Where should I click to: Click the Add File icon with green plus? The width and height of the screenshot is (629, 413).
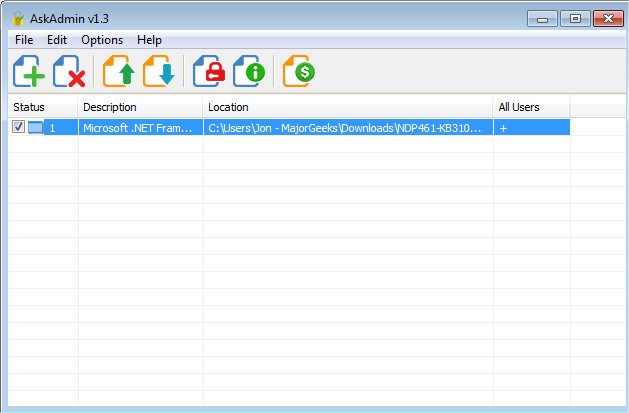(x=28, y=71)
